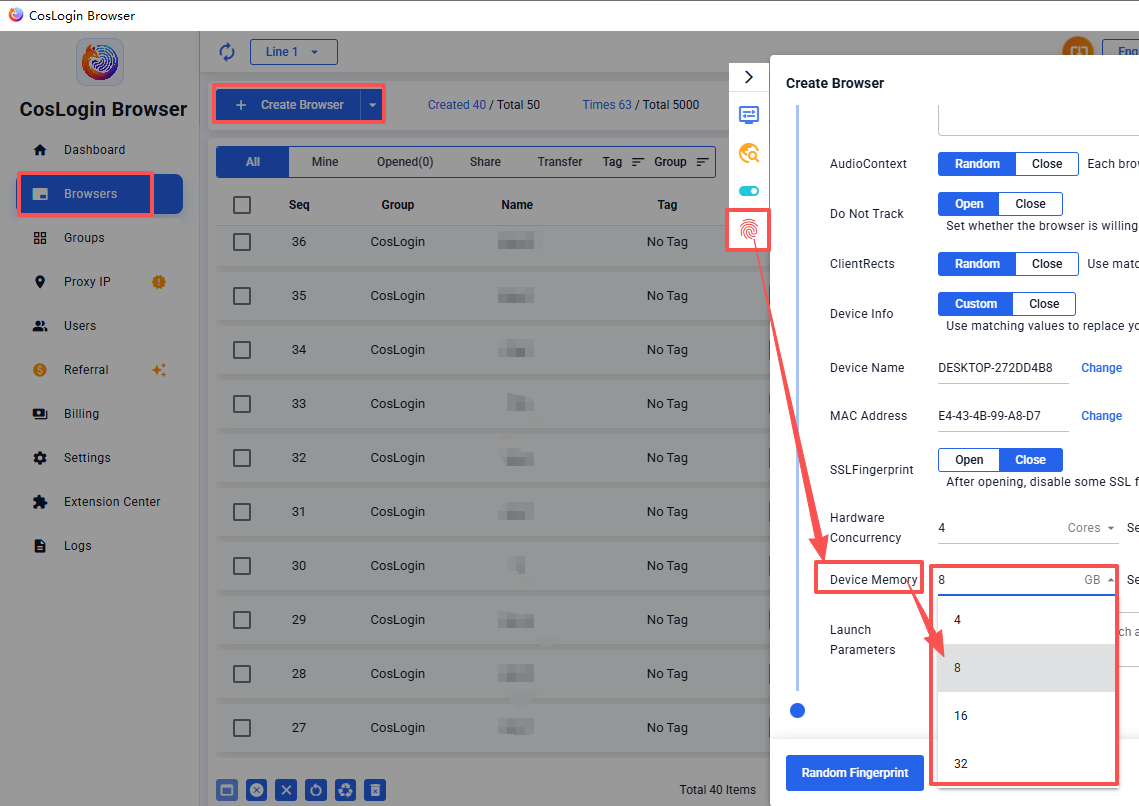The image size is (1139, 806).
Task: Click Change next to MAC Address
Action: click(1101, 416)
